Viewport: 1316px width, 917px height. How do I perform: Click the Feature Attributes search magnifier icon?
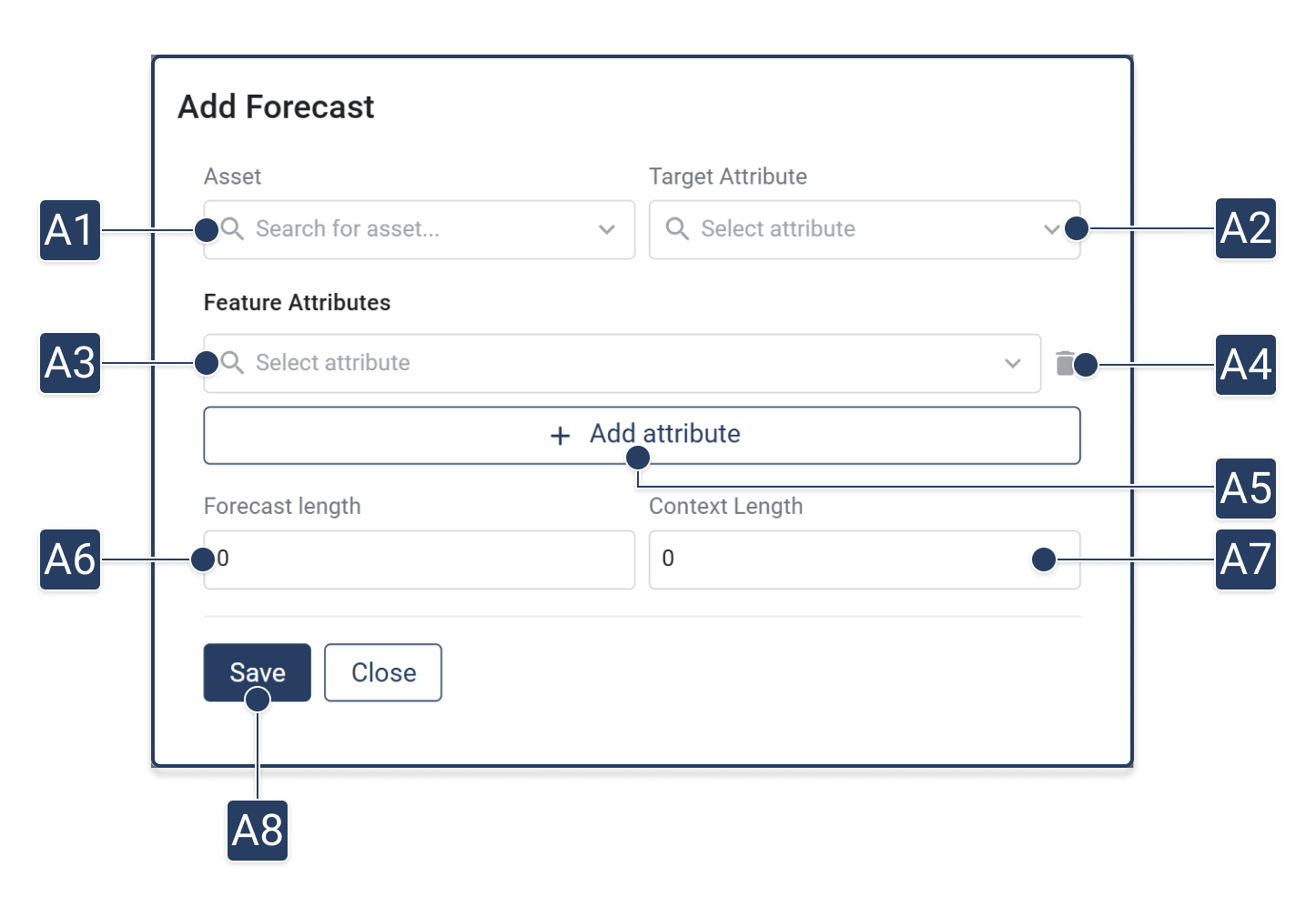pos(233,363)
